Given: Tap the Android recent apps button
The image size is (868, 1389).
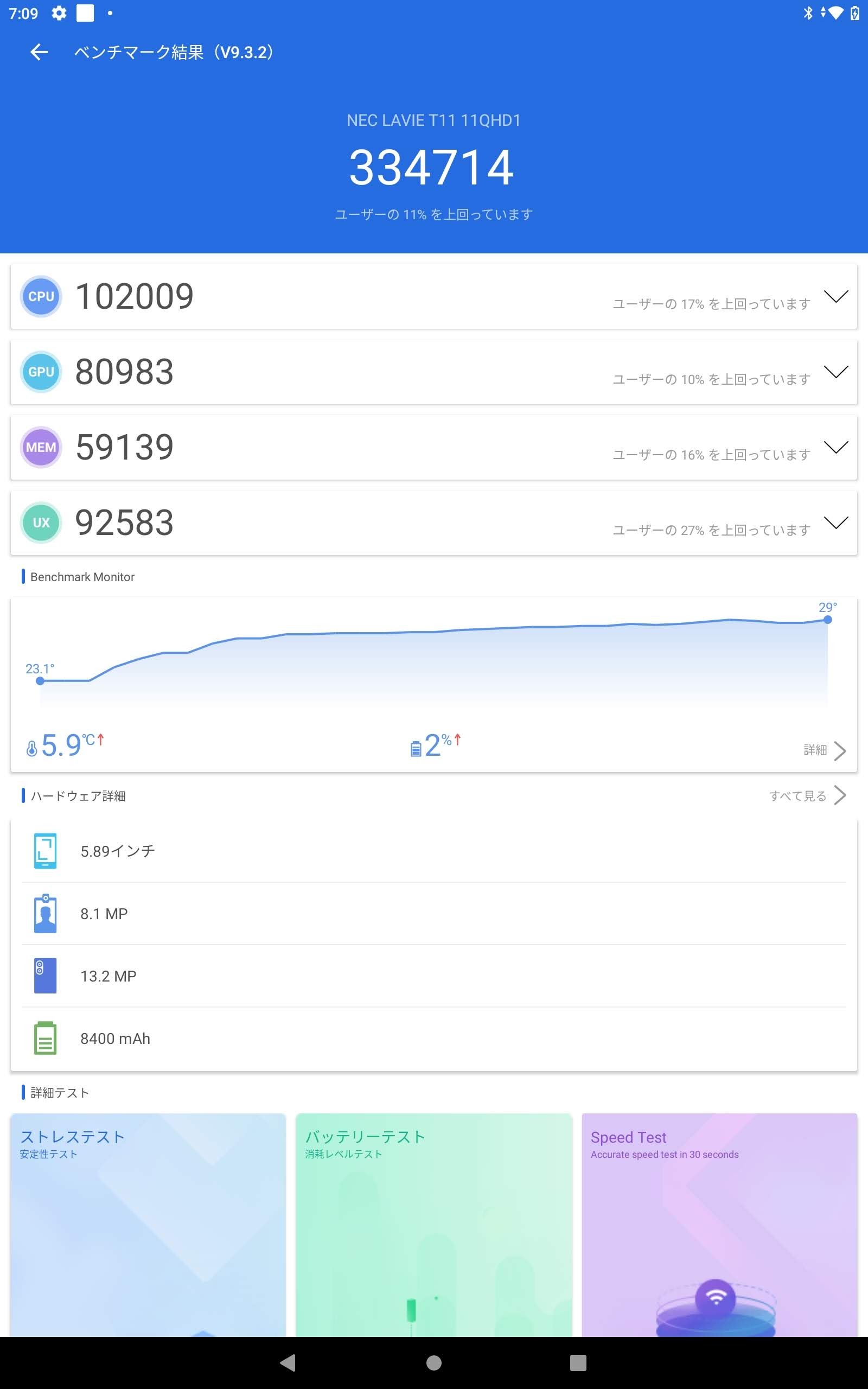Looking at the screenshot, I should [x=578, y=1362].
